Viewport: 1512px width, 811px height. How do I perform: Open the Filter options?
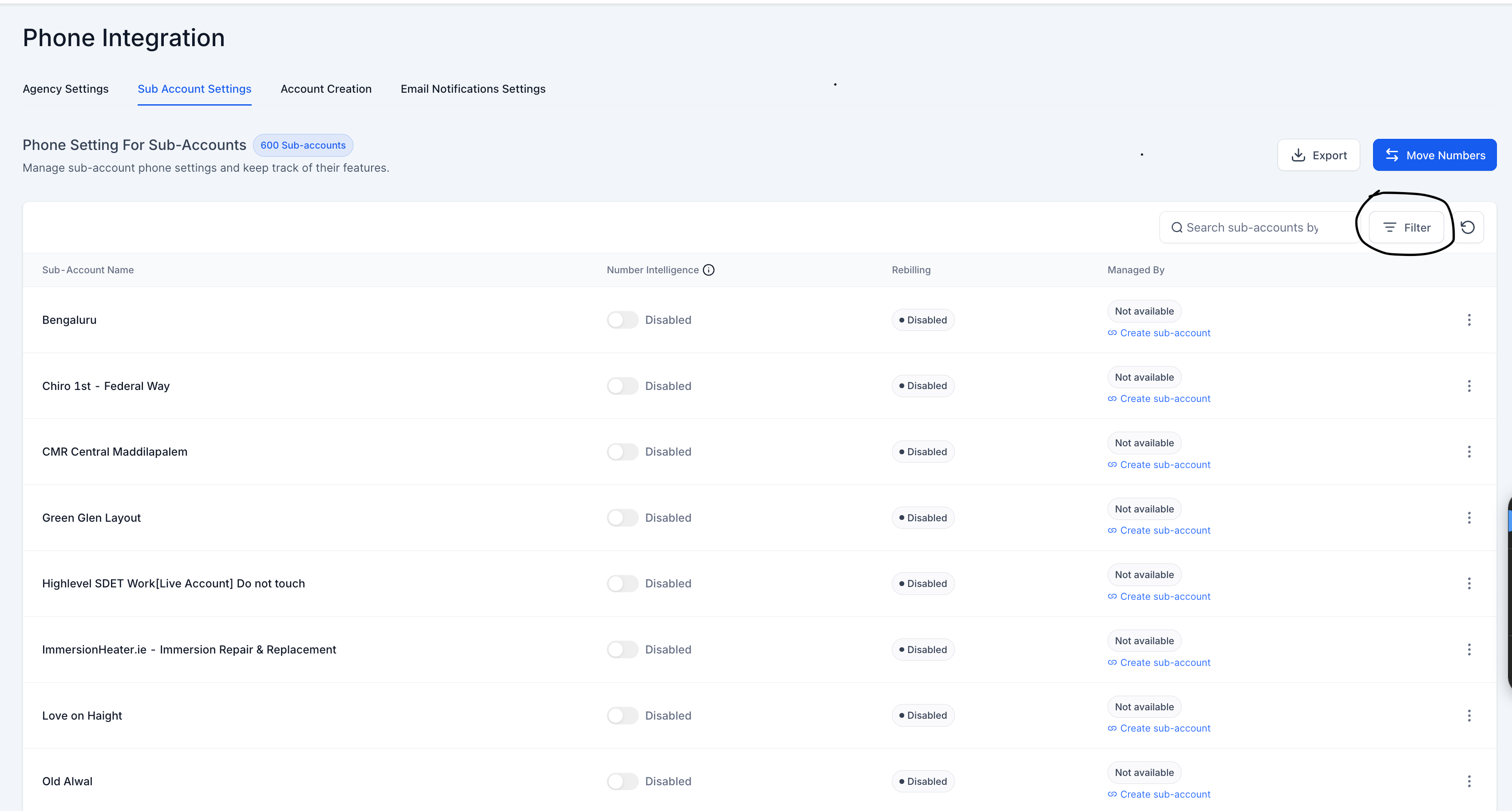tap(1406, 228)
